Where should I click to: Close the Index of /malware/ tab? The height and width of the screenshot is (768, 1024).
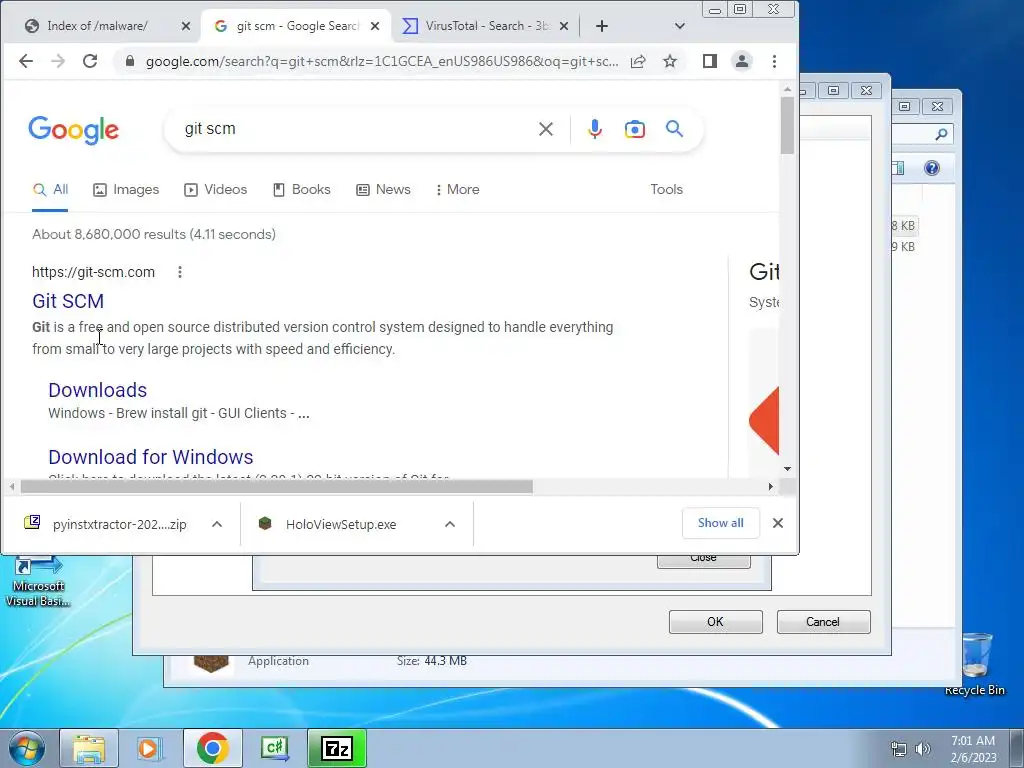pos(186,26)
